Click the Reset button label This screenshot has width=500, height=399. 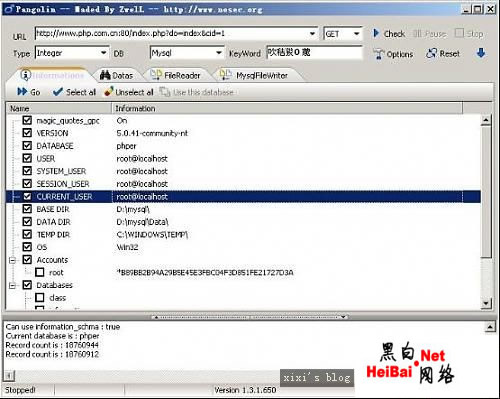point(449,53)
